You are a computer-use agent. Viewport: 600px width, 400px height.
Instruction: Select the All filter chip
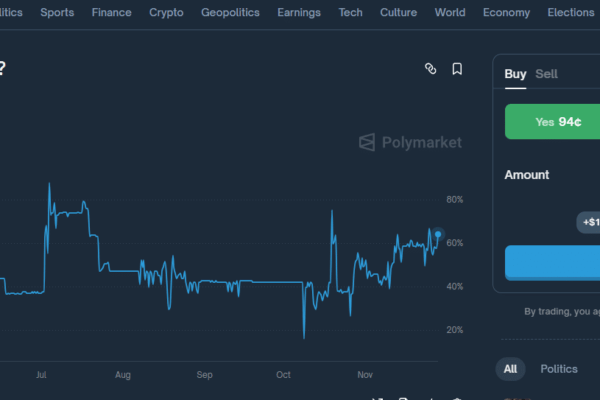pos(510,369)
